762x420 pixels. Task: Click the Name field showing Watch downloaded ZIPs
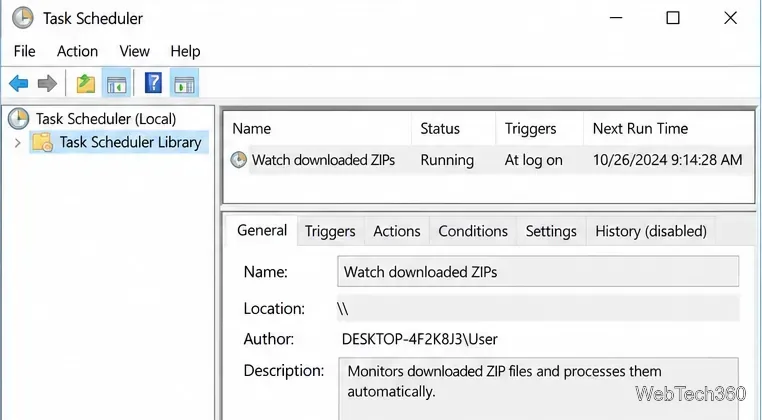tap(538, 271)
